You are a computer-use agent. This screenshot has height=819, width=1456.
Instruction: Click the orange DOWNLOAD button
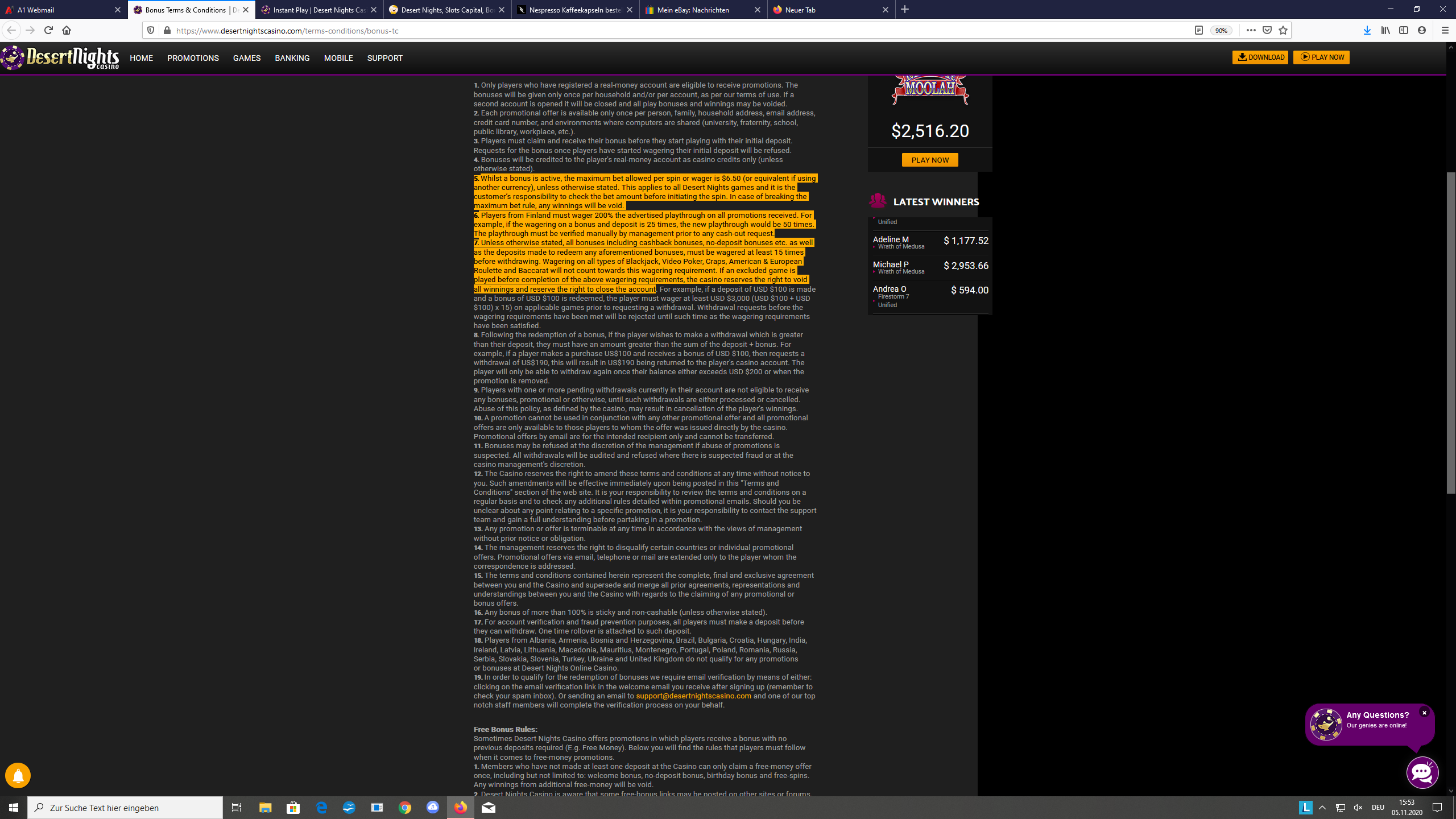[1260, 57]
